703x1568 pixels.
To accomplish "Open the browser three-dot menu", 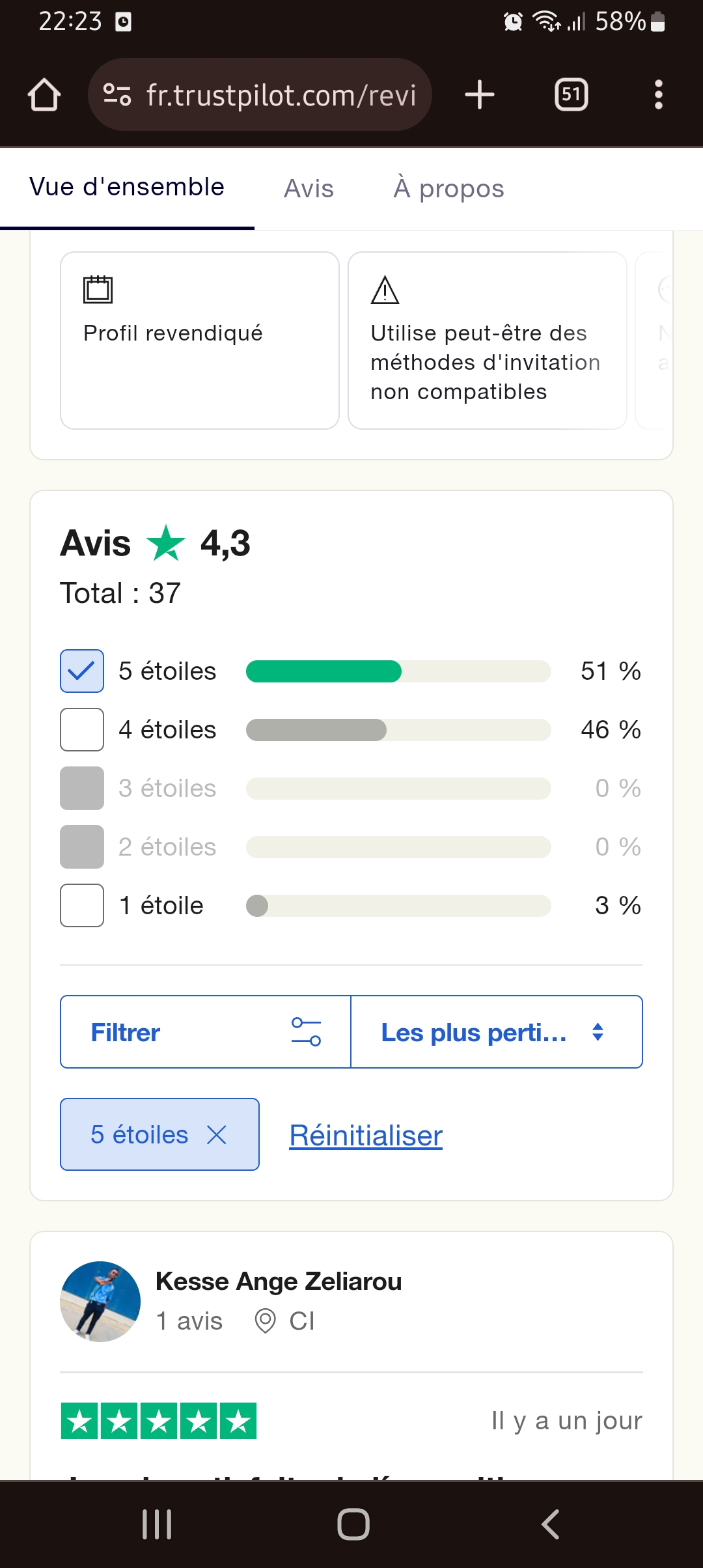I will point(658,95).
